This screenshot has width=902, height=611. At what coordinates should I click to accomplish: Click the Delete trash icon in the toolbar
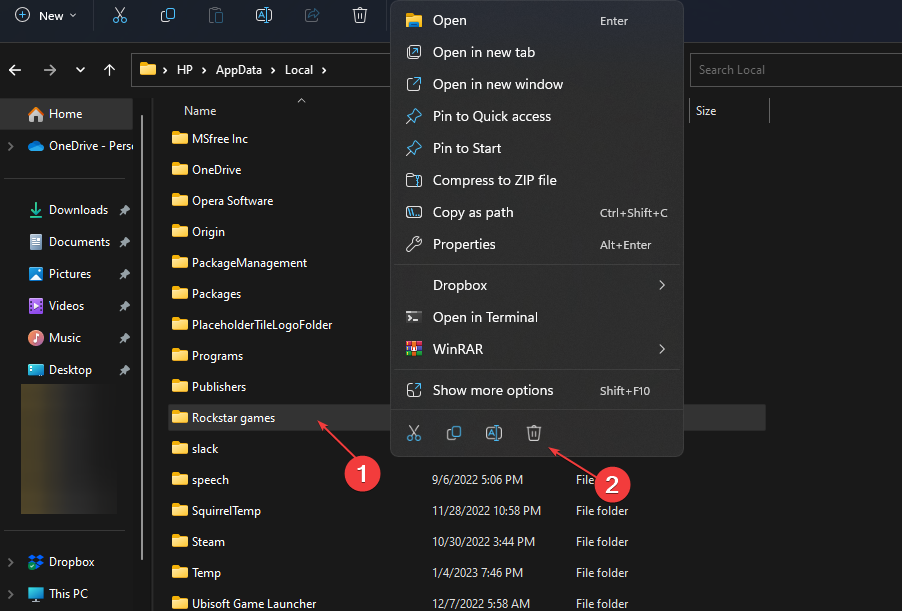point(360,16)
